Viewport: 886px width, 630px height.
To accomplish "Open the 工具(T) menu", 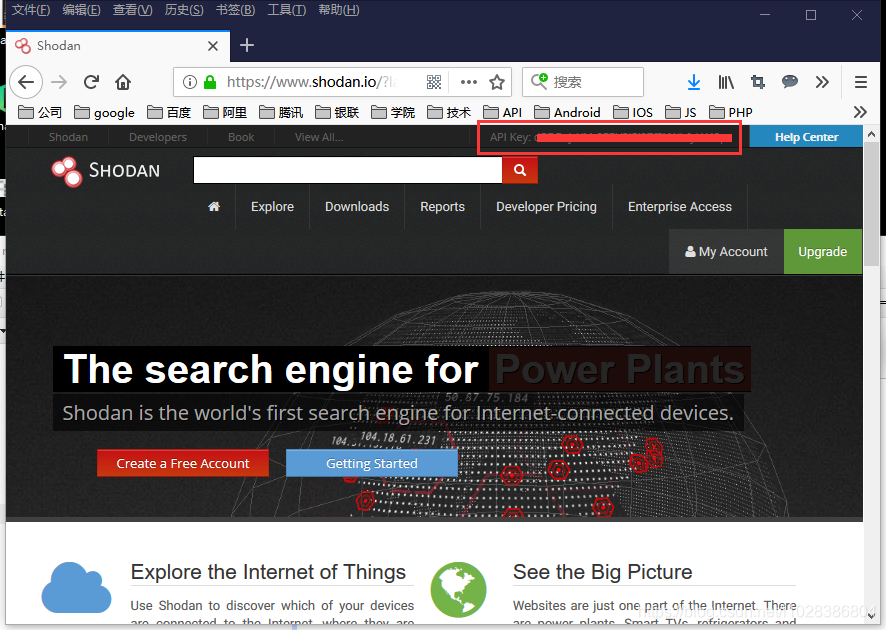I will (x=286, y=10).
